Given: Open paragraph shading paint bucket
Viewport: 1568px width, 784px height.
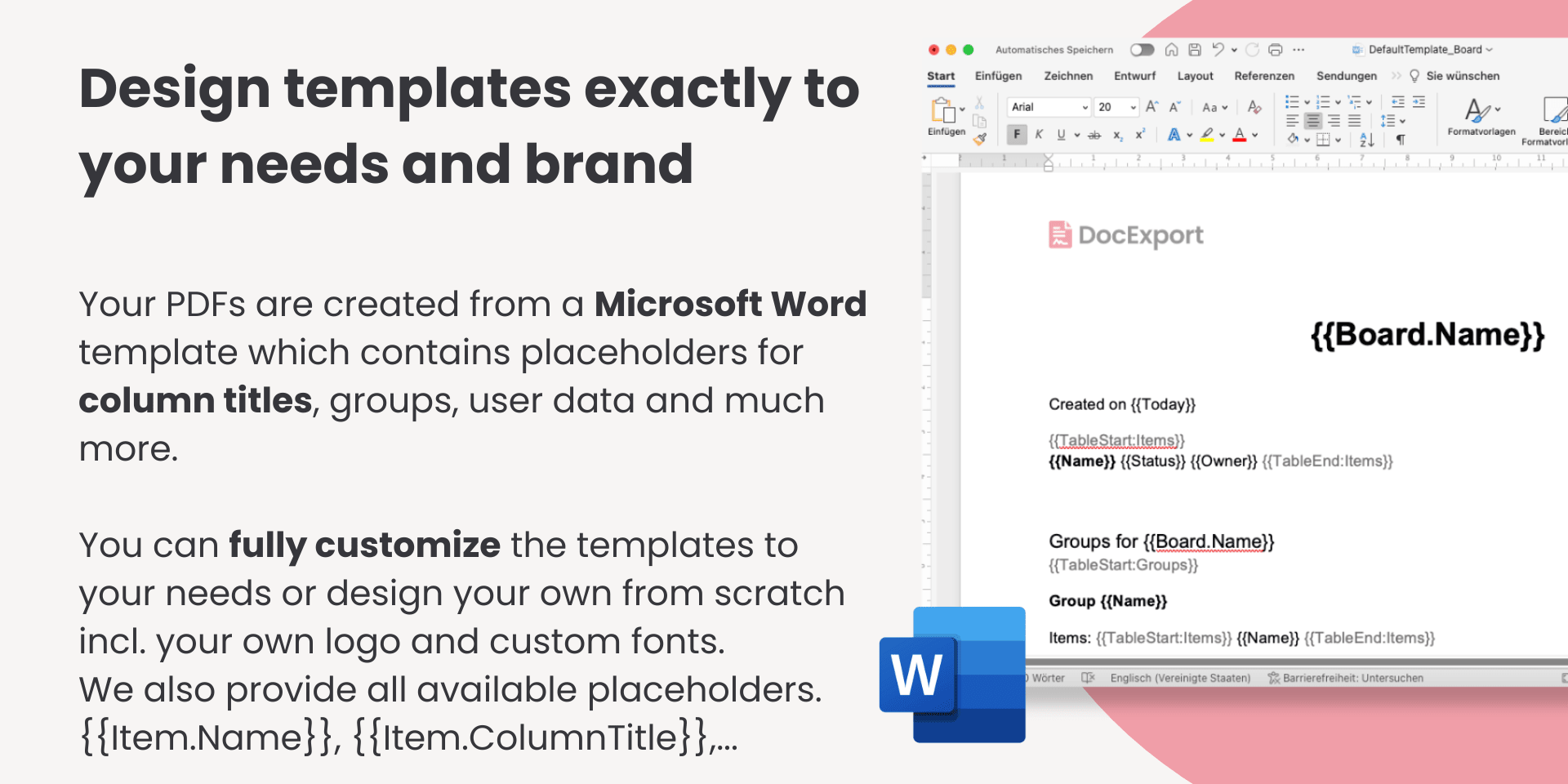Looking at the screenshot, I should (x=1293, y=139).
